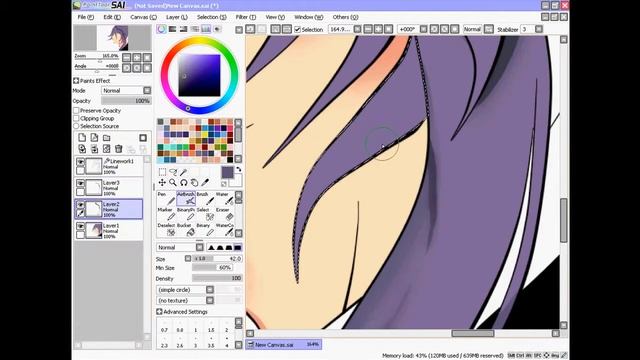Open the layer Mode dropdown
The height and width of the screenshot is (360, 640).
147,91
